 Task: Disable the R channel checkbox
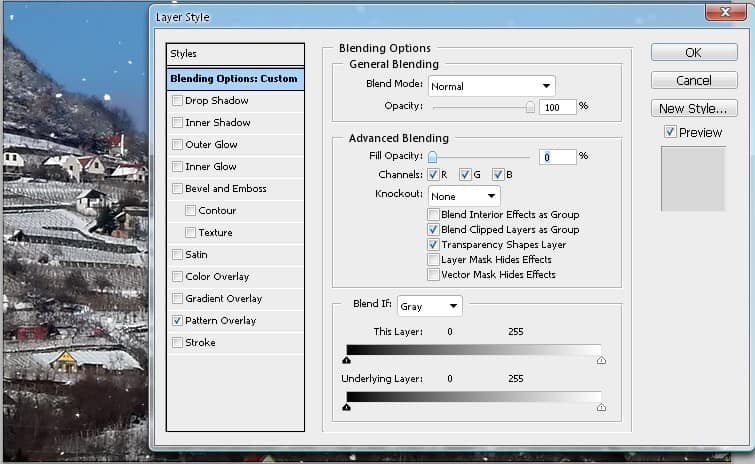tap(433, 175)
